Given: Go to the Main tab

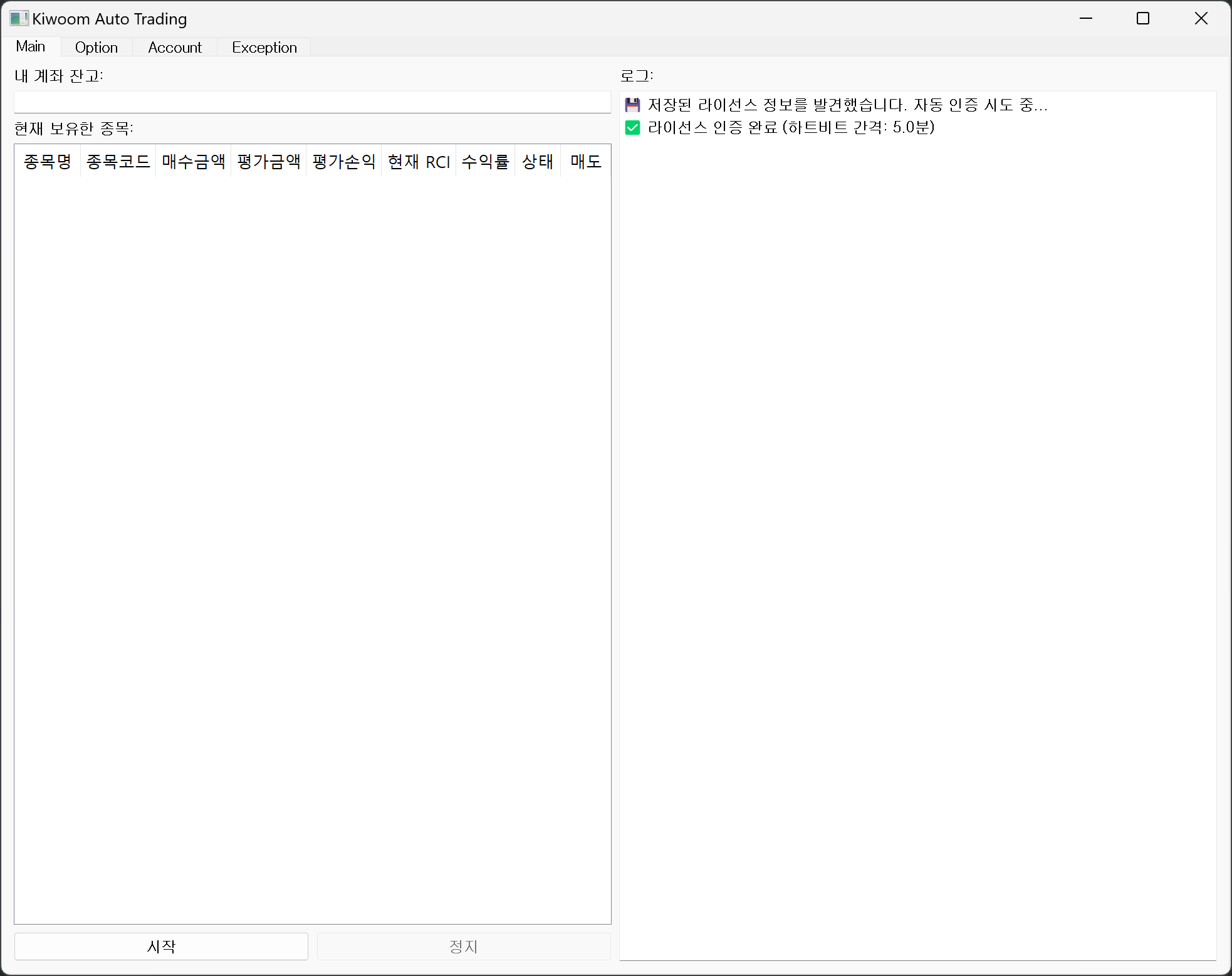Looking at the screenshot, I should (31, 47).
